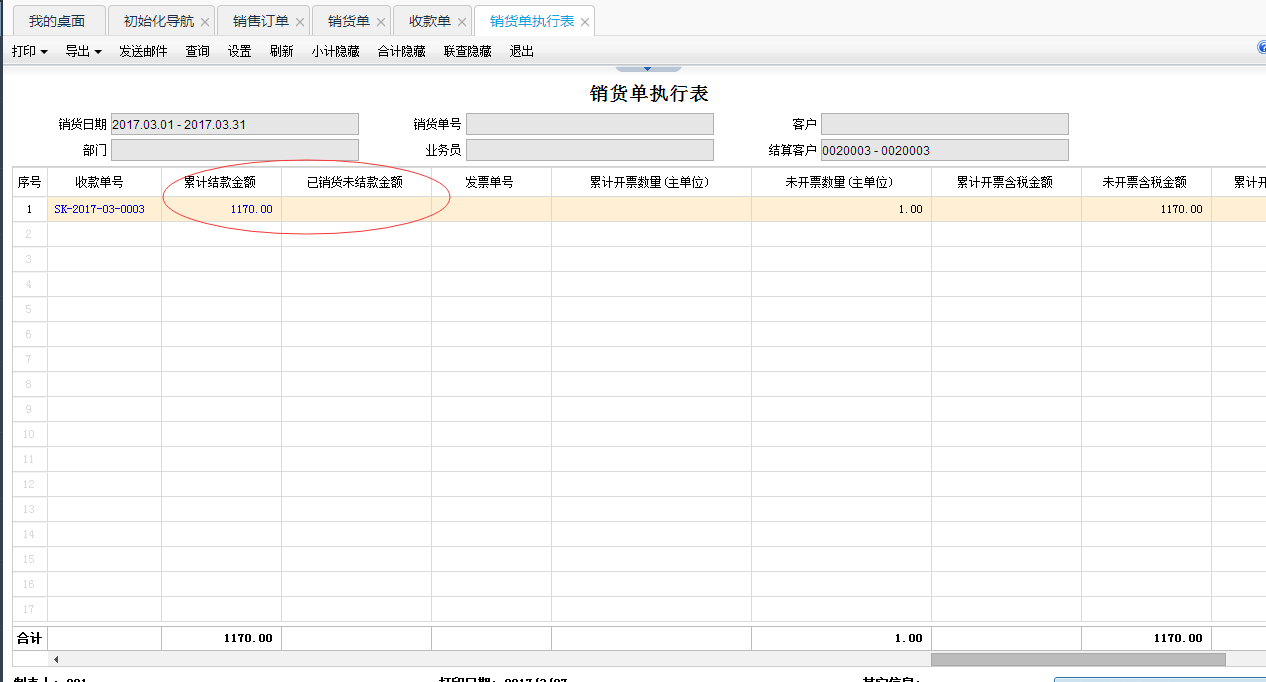
Task: Click the 查询 toolbar button
Action: (197, 51)
